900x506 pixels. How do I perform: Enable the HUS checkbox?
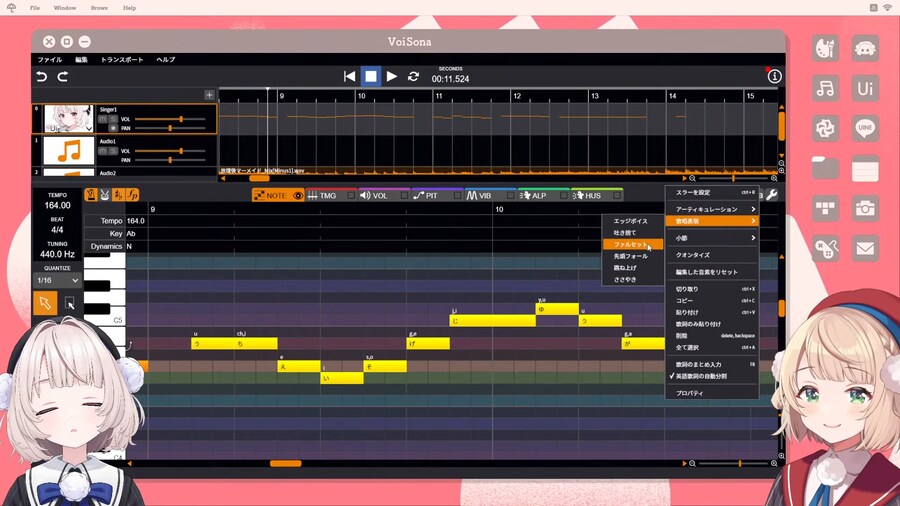[x=616, y=196]
